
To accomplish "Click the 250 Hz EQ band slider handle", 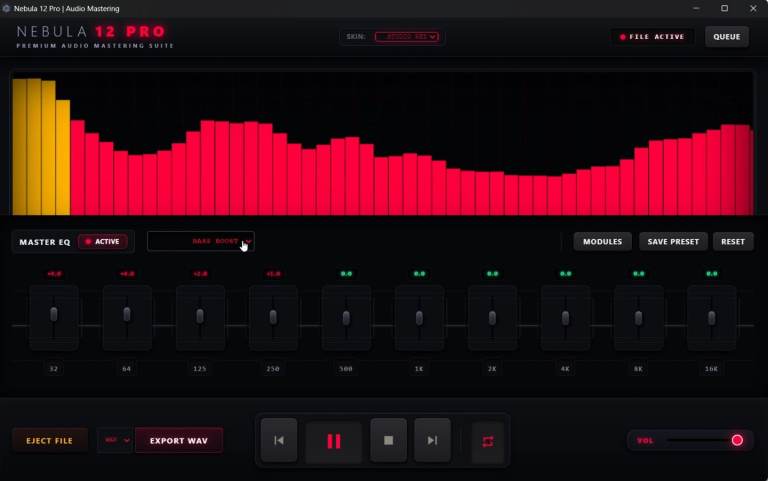I will click(273, 317).
